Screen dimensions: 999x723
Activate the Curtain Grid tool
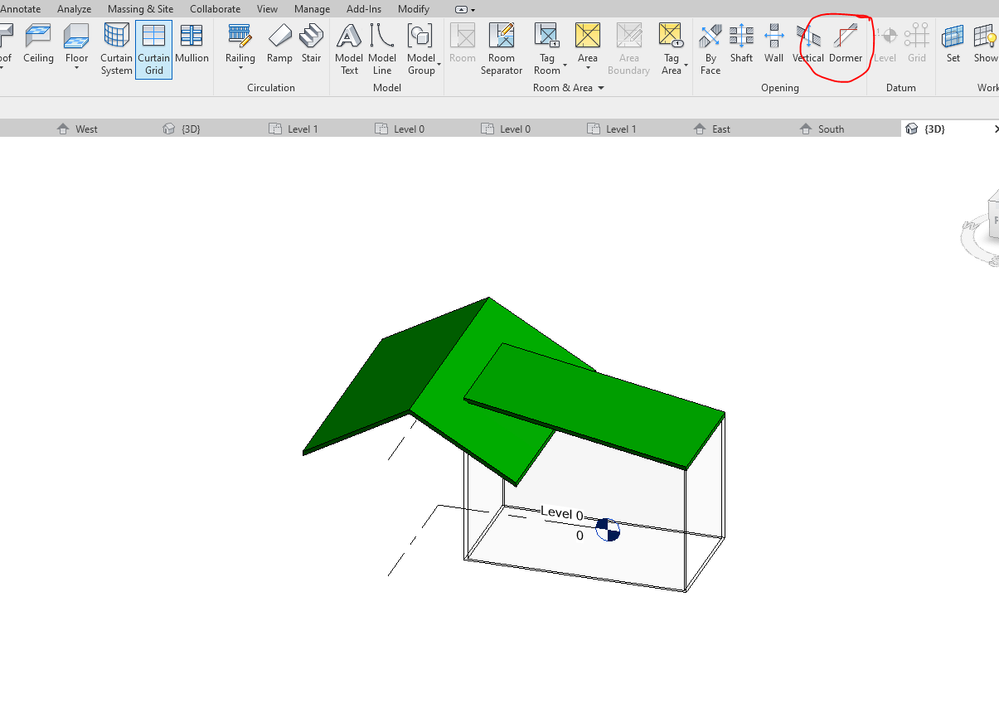pyautogui.click(x=154, y=50)
